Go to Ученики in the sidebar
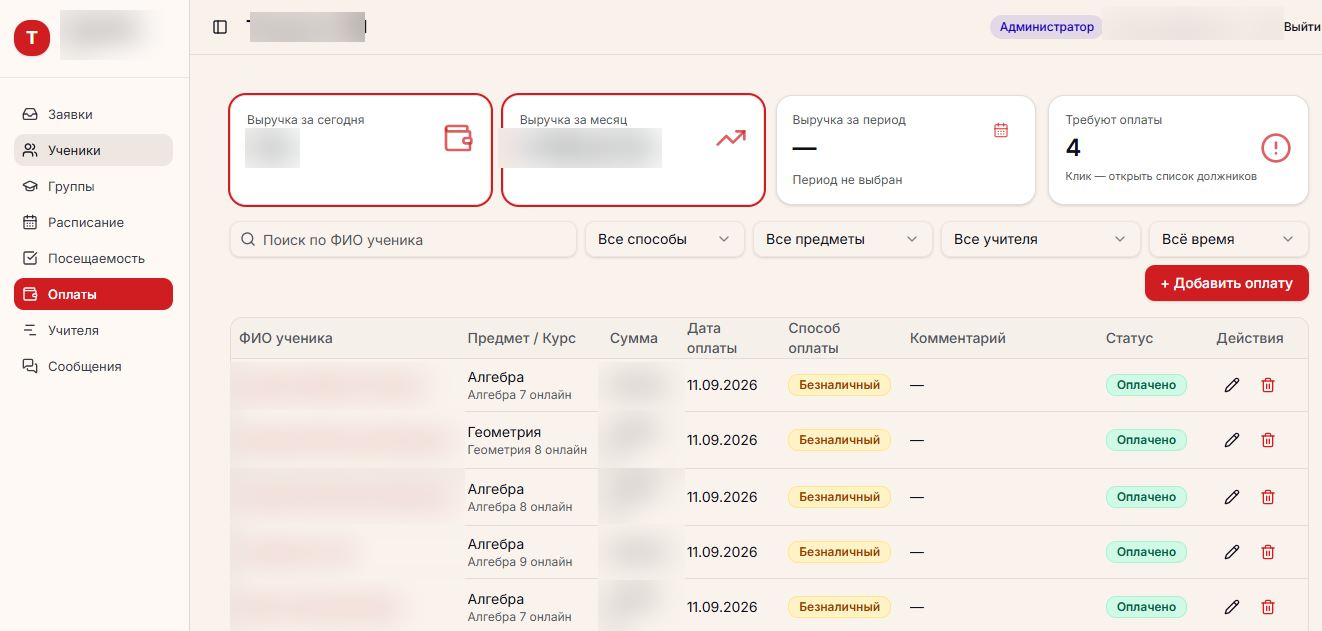The image size is (1322, 631). pos(93,151)
